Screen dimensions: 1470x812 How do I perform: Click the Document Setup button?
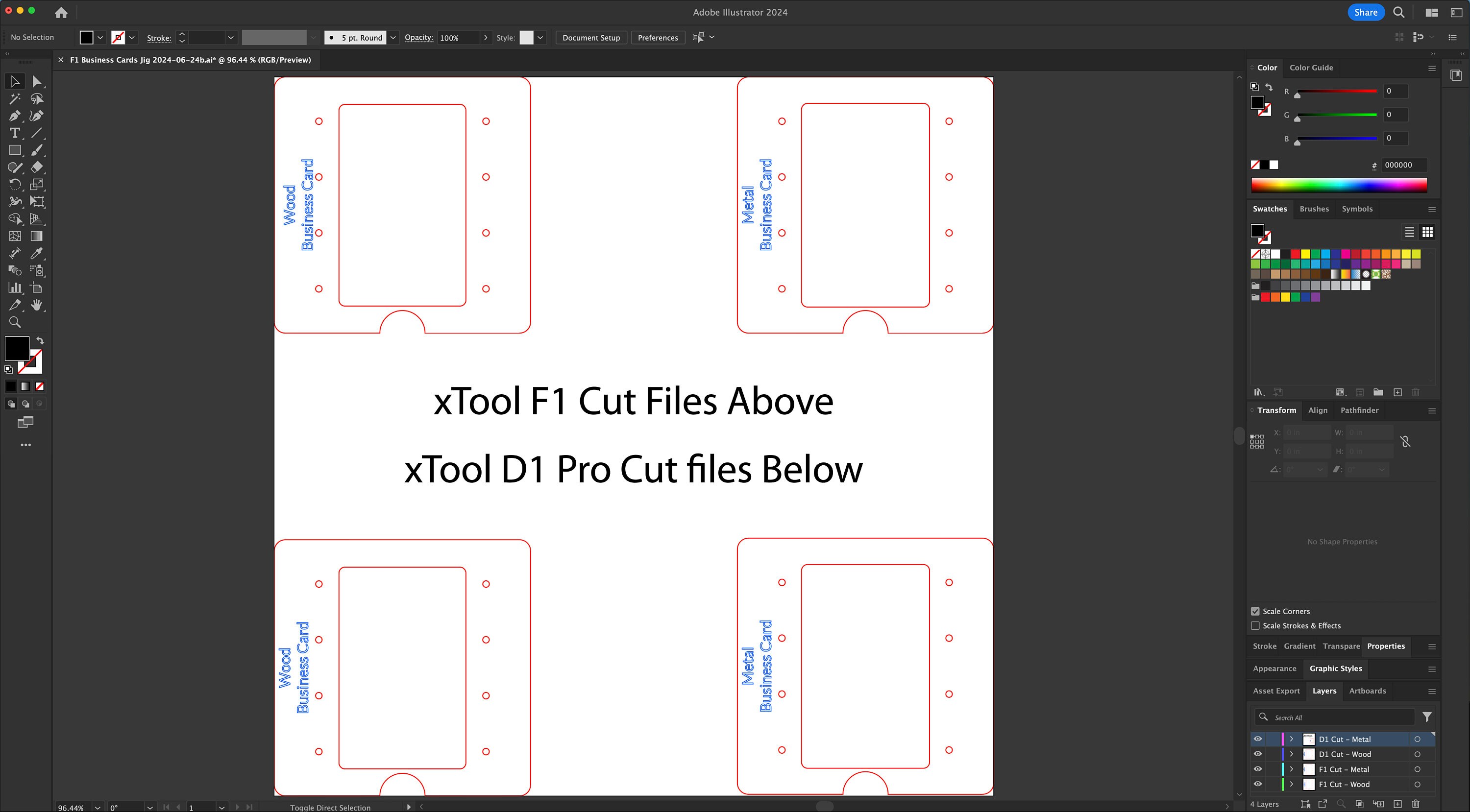590,38
